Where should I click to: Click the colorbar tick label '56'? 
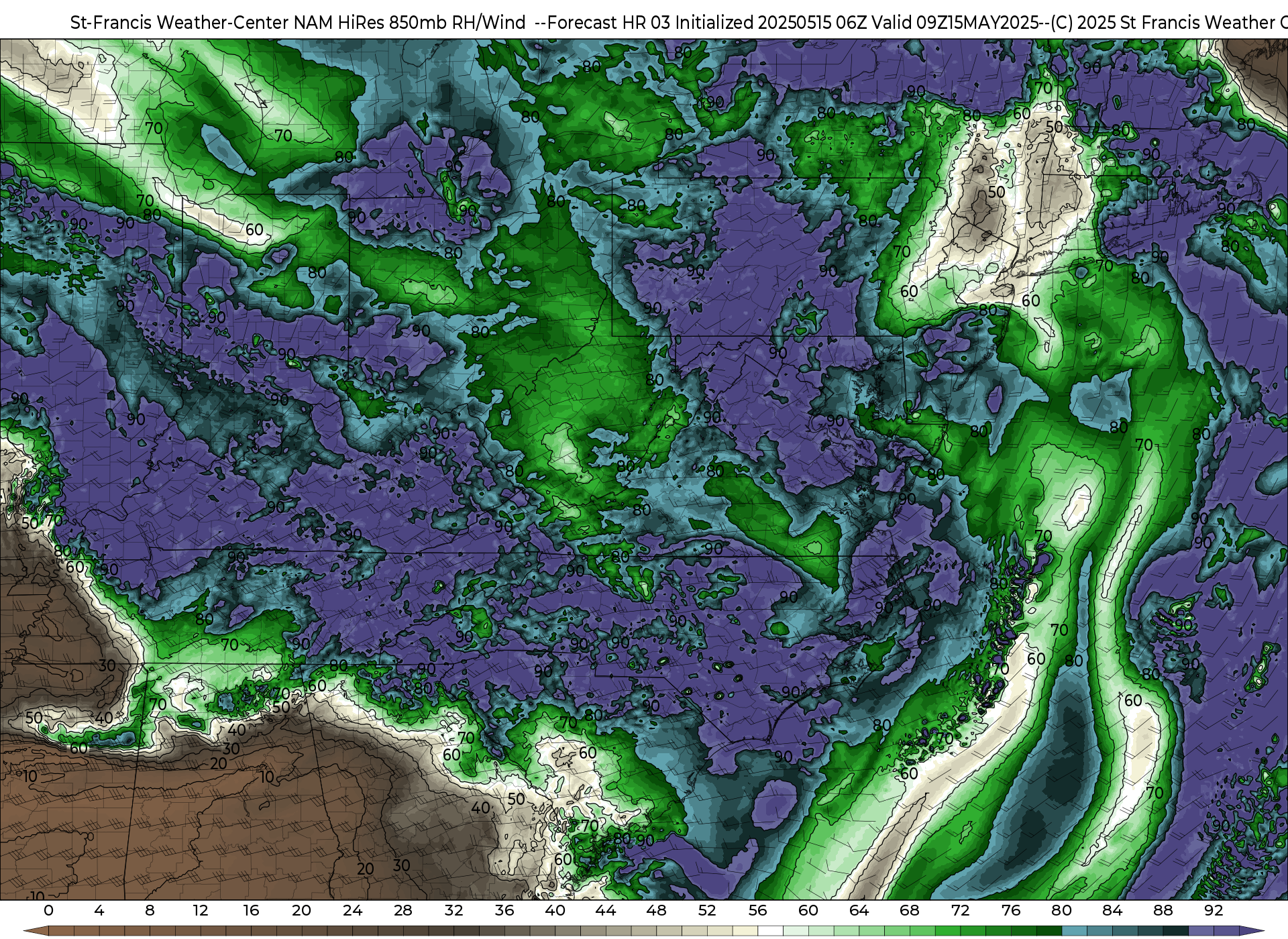coord(757,911)
